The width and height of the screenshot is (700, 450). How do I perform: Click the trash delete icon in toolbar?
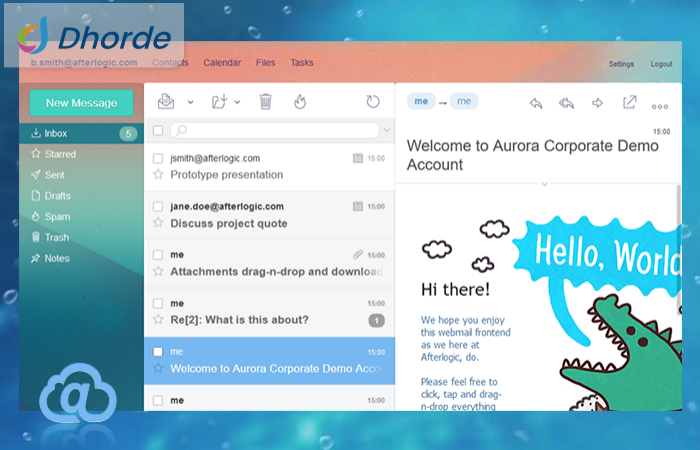(x=266, y=101)
